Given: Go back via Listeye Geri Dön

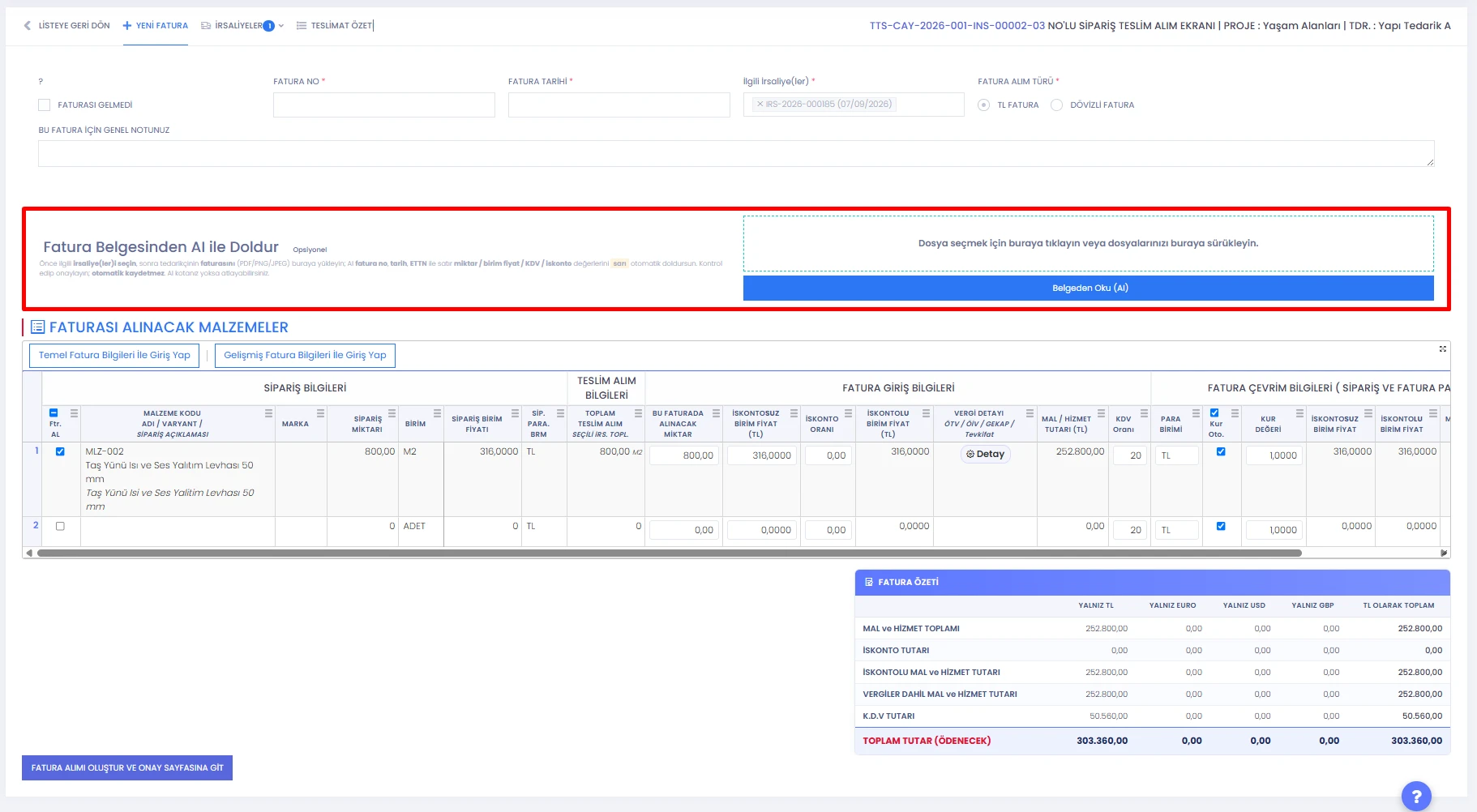Looking at the screenshot, I should 67,26.
